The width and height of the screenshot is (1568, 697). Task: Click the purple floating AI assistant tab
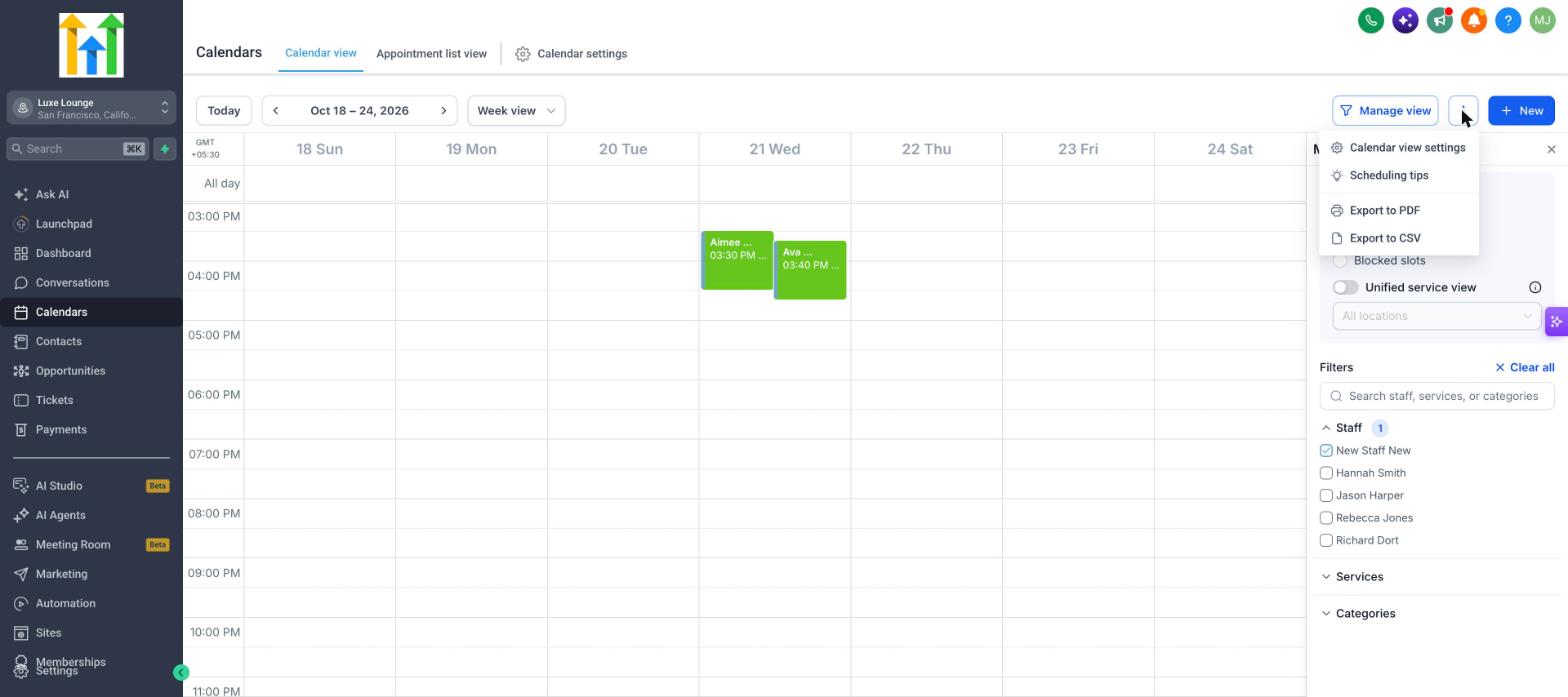1556,322
